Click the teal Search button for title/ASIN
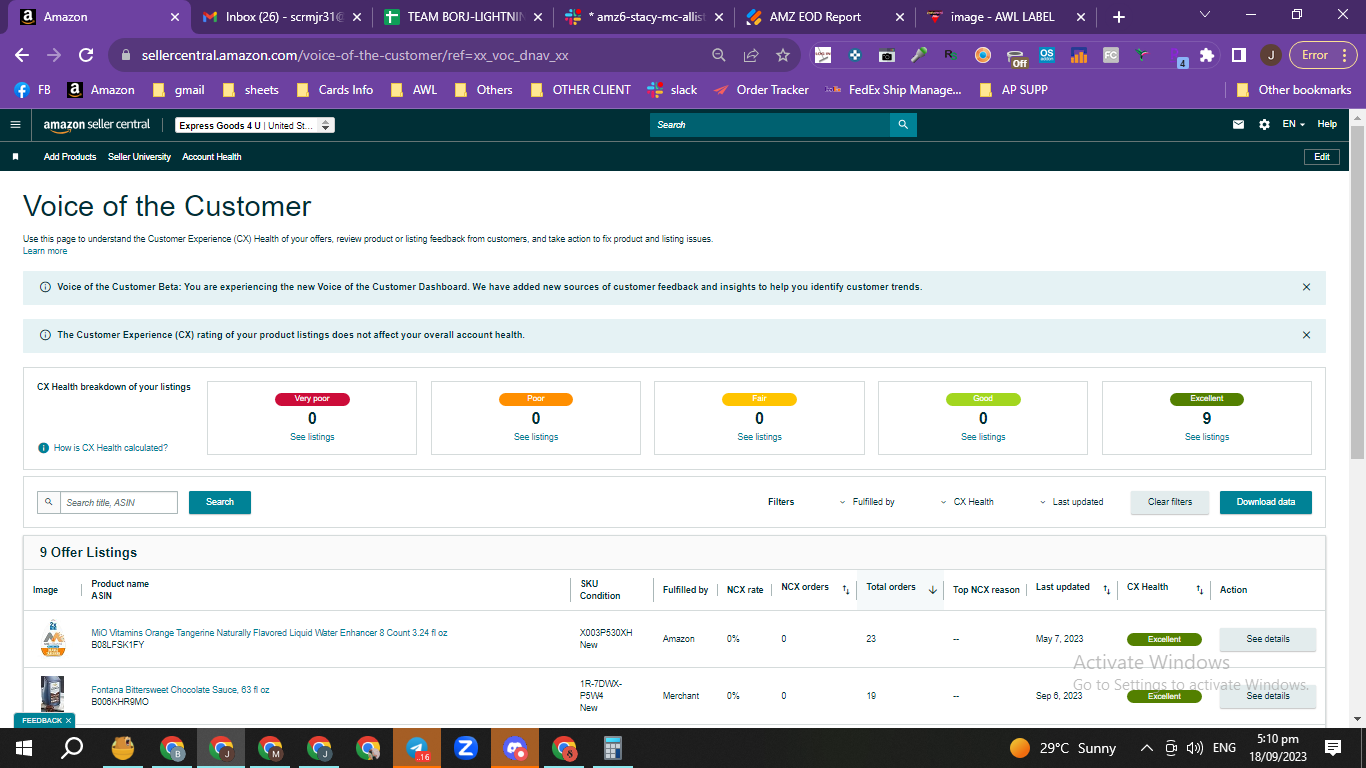The height and width of the screenshot is (768, 1366). click(x=220, y=502)
